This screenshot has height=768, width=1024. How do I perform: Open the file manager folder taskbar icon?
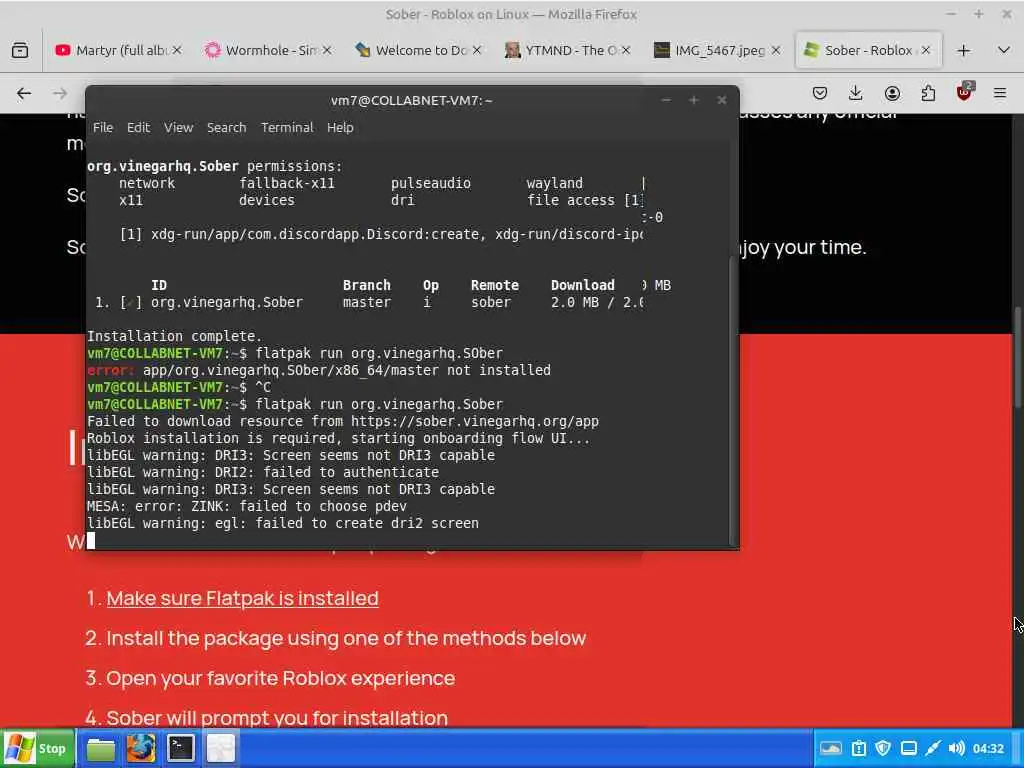[x=101, y=748]
